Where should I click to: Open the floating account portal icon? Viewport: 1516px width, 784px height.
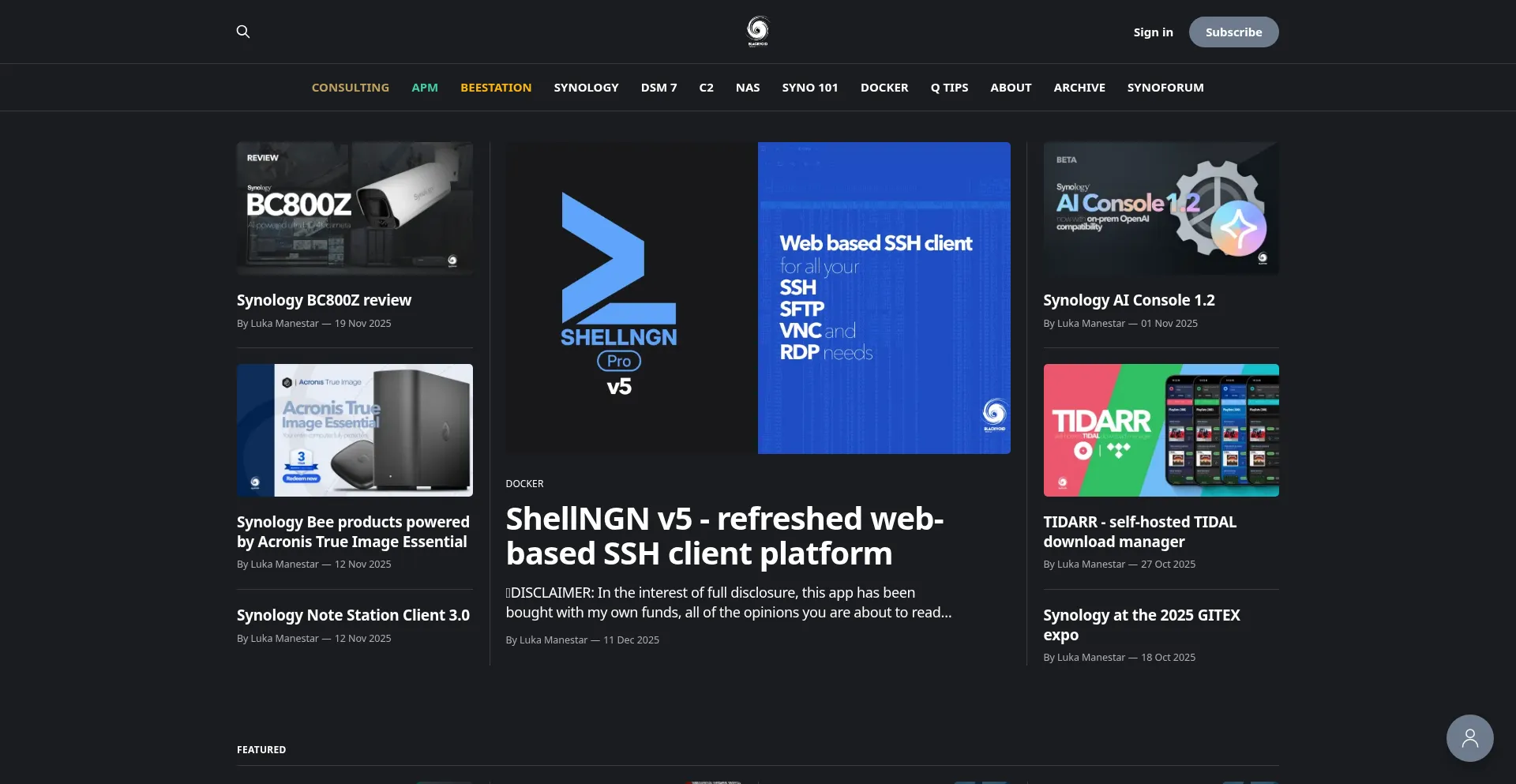[1469, 738]
